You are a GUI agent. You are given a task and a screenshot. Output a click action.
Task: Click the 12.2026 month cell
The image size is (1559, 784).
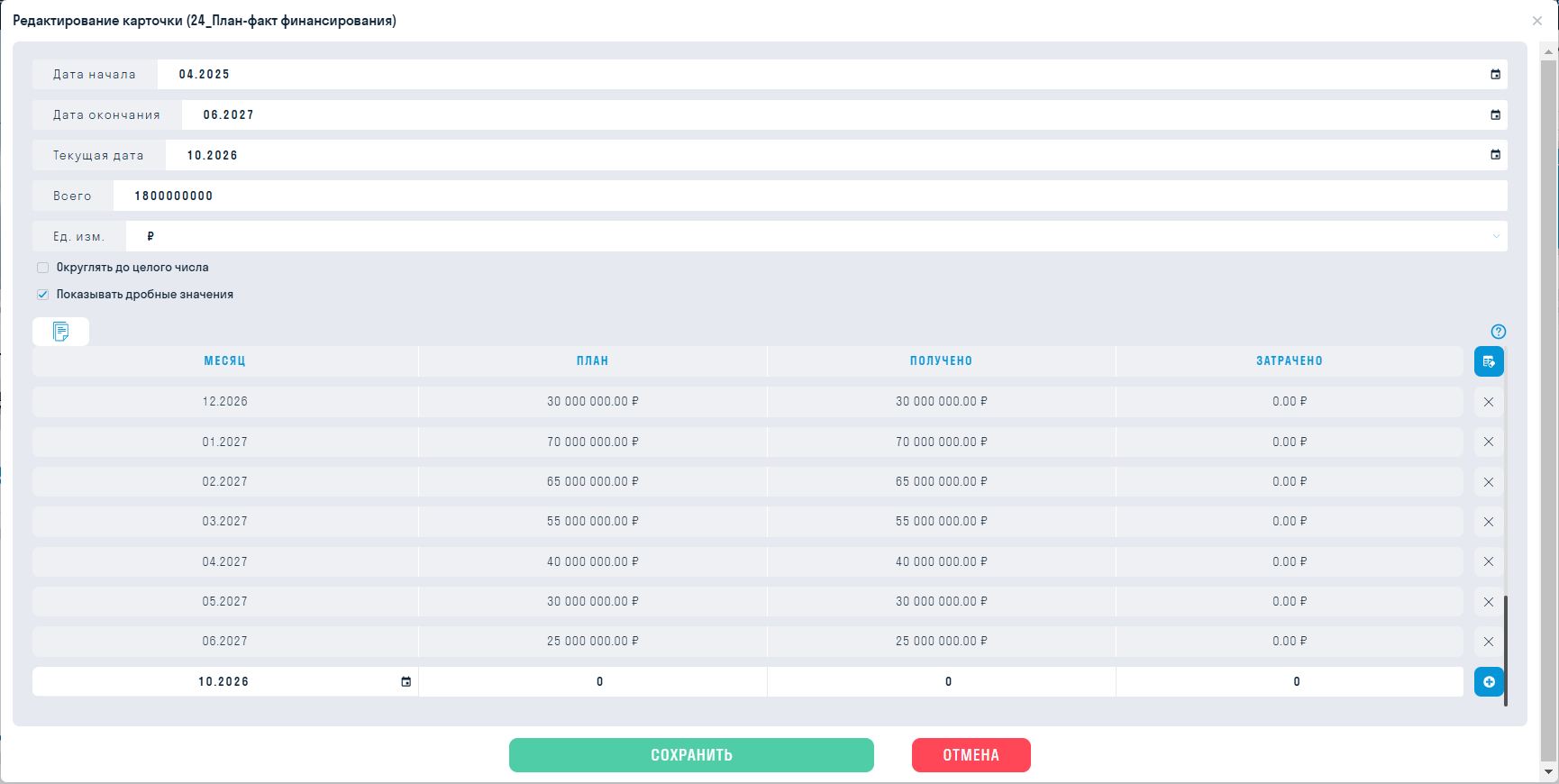pos(225,402)
